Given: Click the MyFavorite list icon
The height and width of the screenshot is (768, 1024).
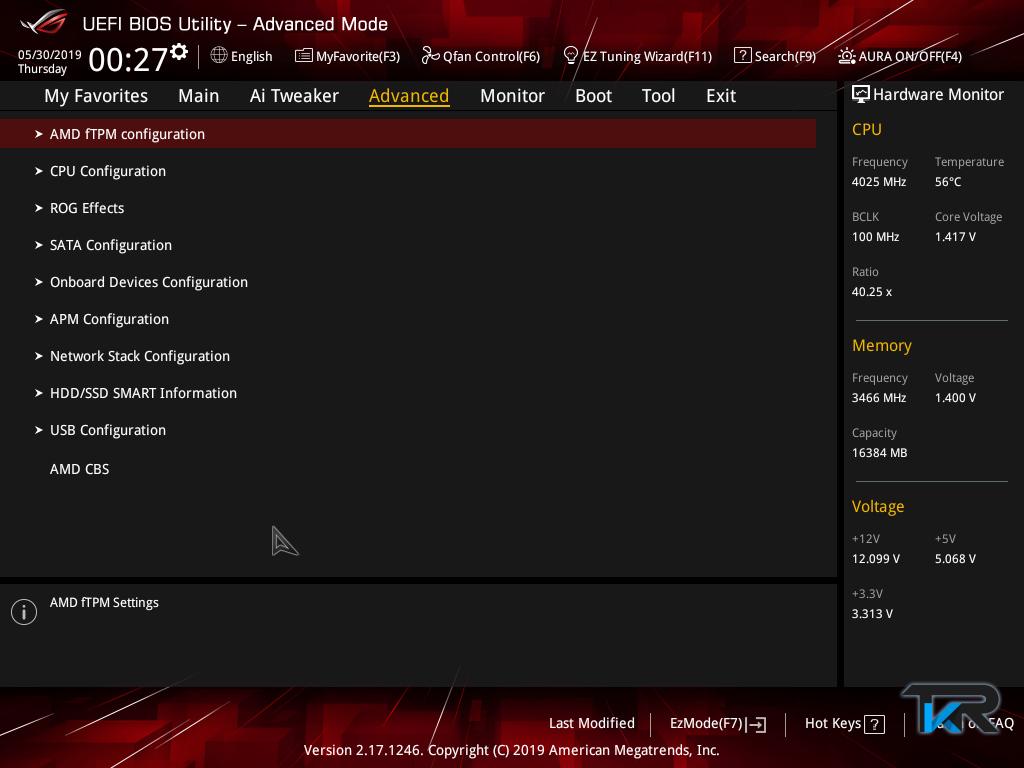Looking at the screenshot, I should 304,56.
